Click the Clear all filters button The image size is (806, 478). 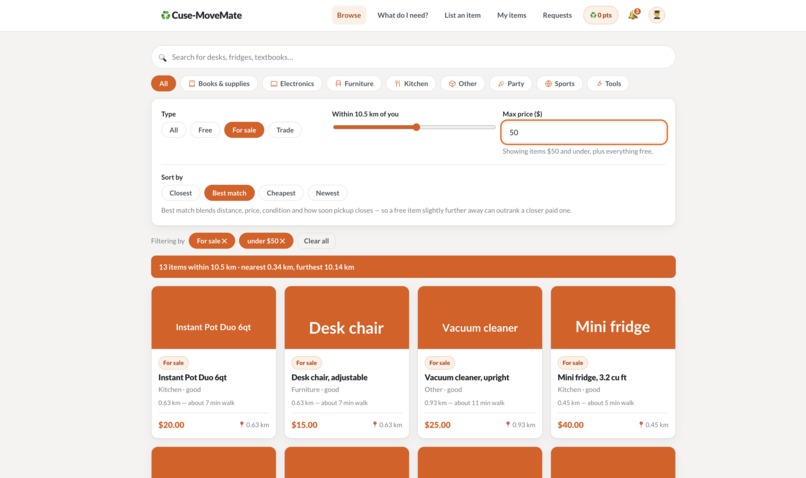pyautogui.click(x=316, y=241)
